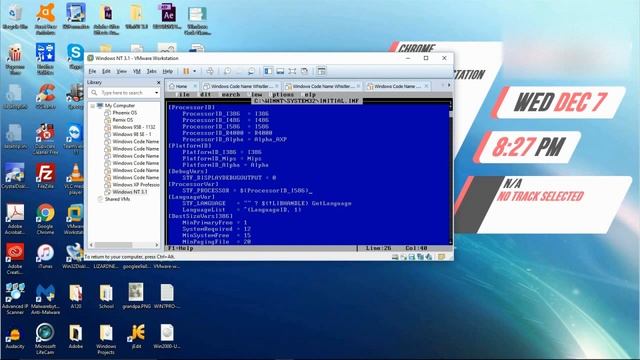
Task: Click the hard disk device status icon
Action: [395, 257]
